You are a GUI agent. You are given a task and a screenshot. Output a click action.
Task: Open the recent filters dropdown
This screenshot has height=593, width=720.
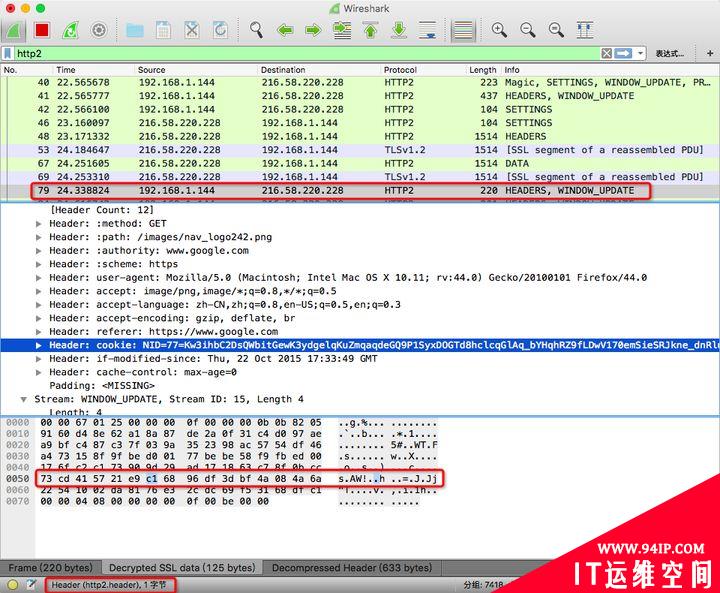pos(641,54)
